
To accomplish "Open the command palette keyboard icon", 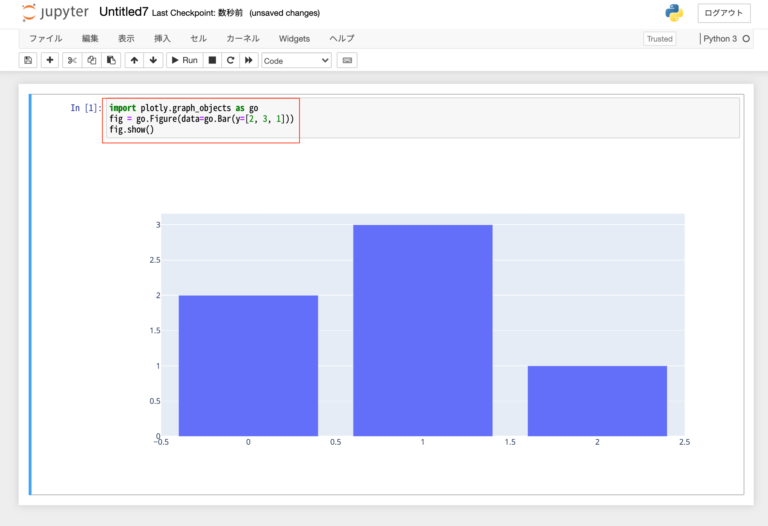I will [347, 60].
